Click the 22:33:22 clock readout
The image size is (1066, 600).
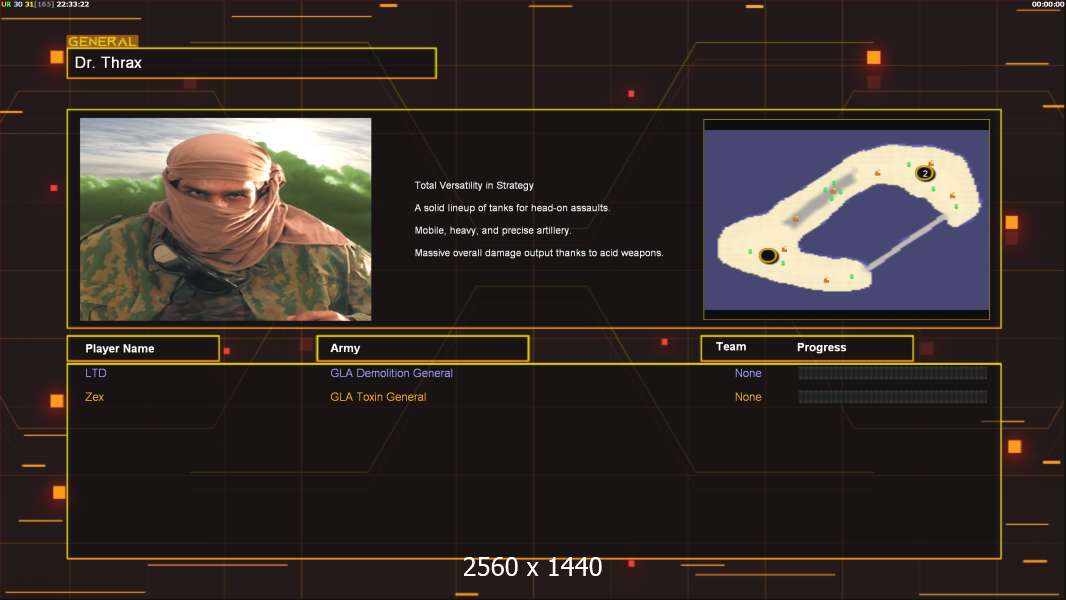[x=73, y=4]
